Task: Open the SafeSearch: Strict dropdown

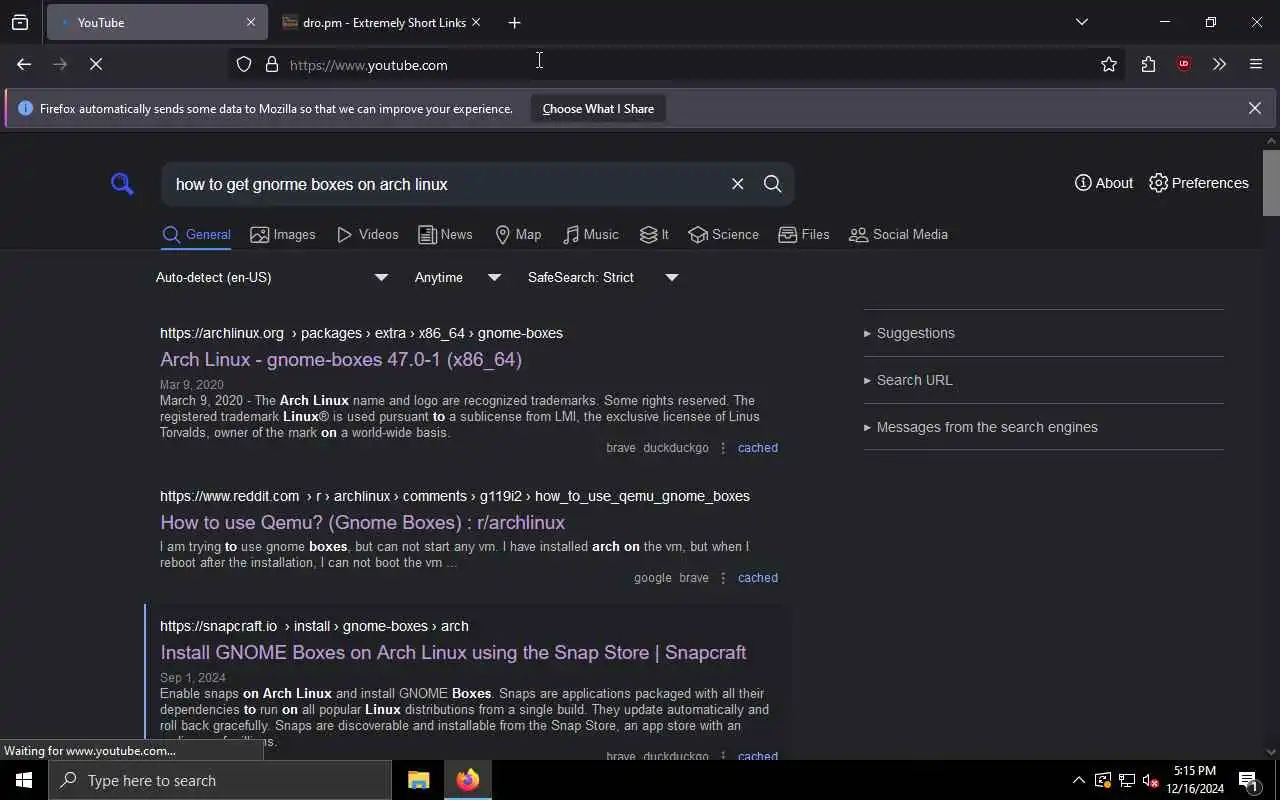Action: (603, 277)
